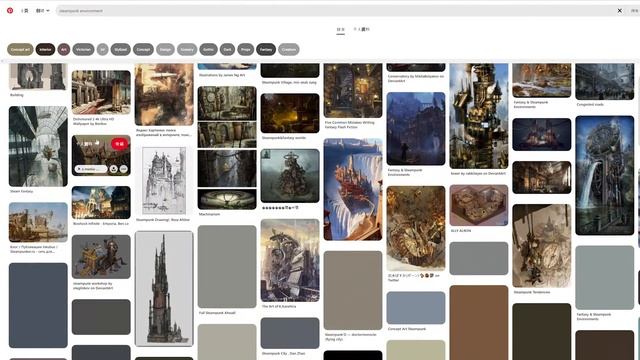The image size is (640, 360).
Task: Open the Bioshock Infinite Emporia pin
Action: (101, 202)
